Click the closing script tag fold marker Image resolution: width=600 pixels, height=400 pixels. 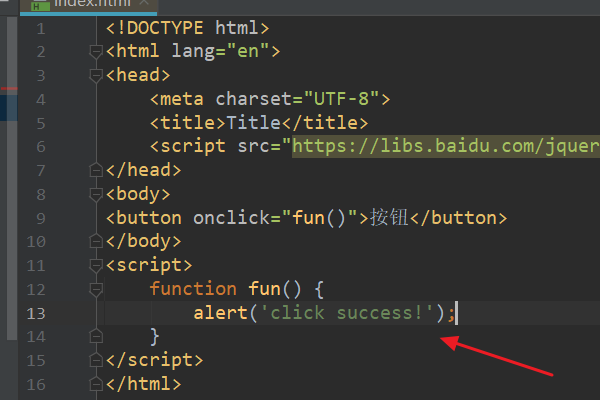click(97, 360)
